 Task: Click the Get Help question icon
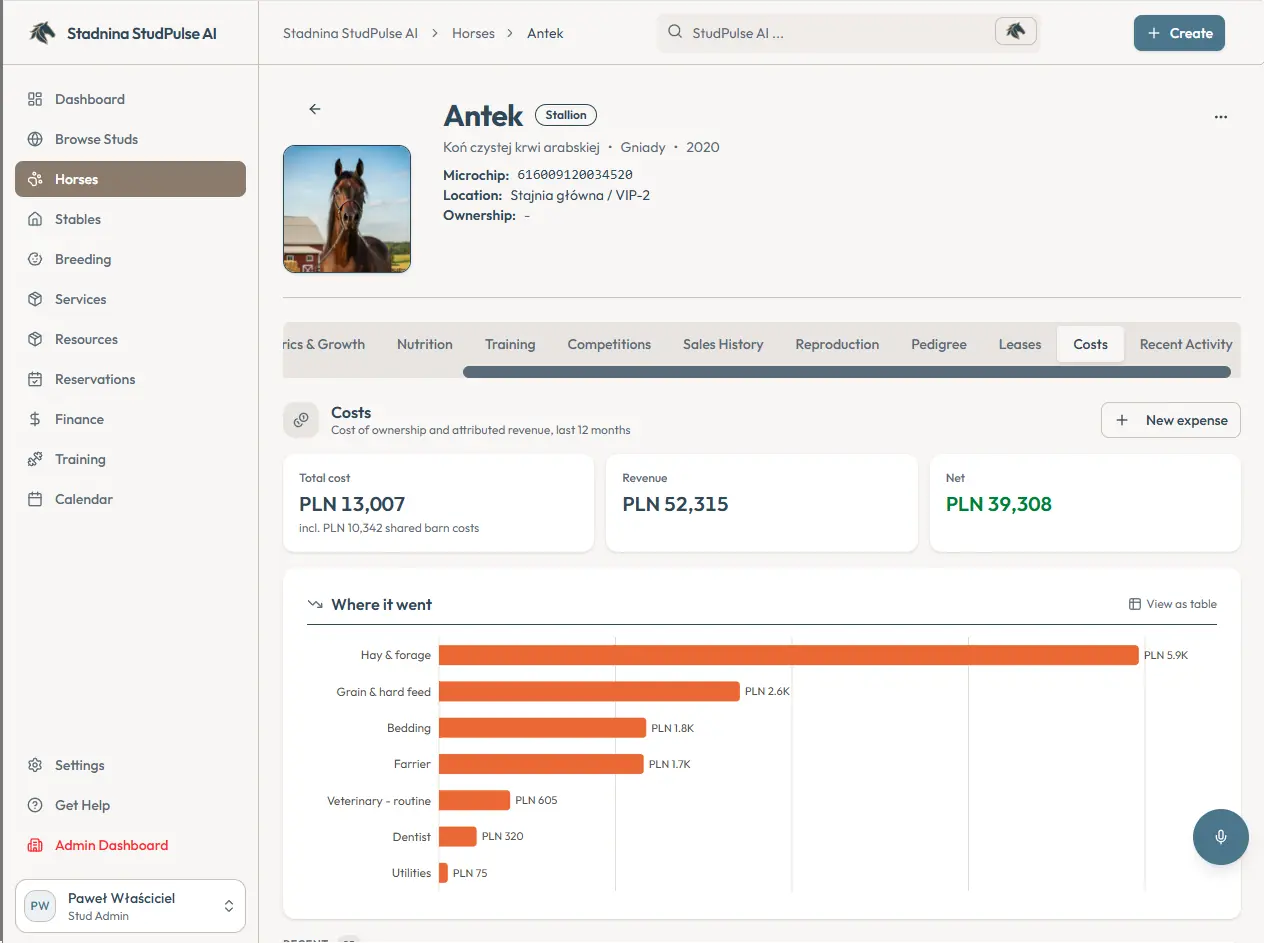click(x=35, y=805)
